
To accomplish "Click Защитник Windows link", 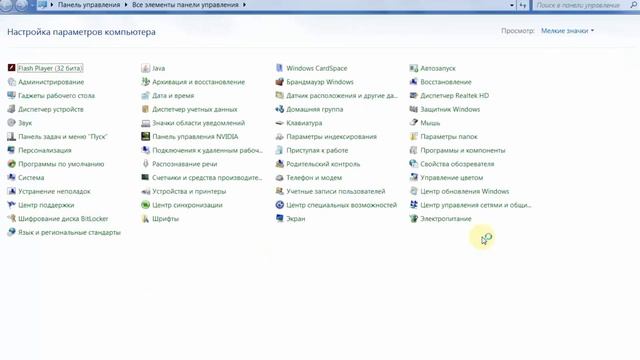I will (450, 109).
